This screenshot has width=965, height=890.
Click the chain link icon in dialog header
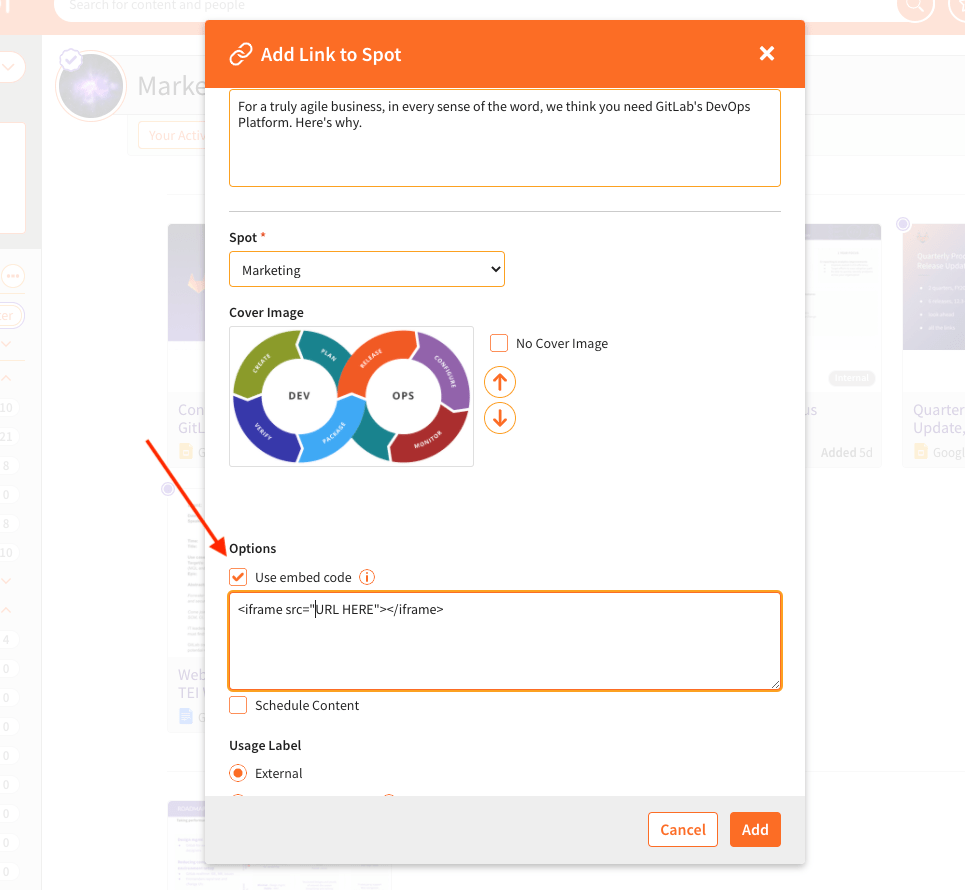click(x=240, y=54)
